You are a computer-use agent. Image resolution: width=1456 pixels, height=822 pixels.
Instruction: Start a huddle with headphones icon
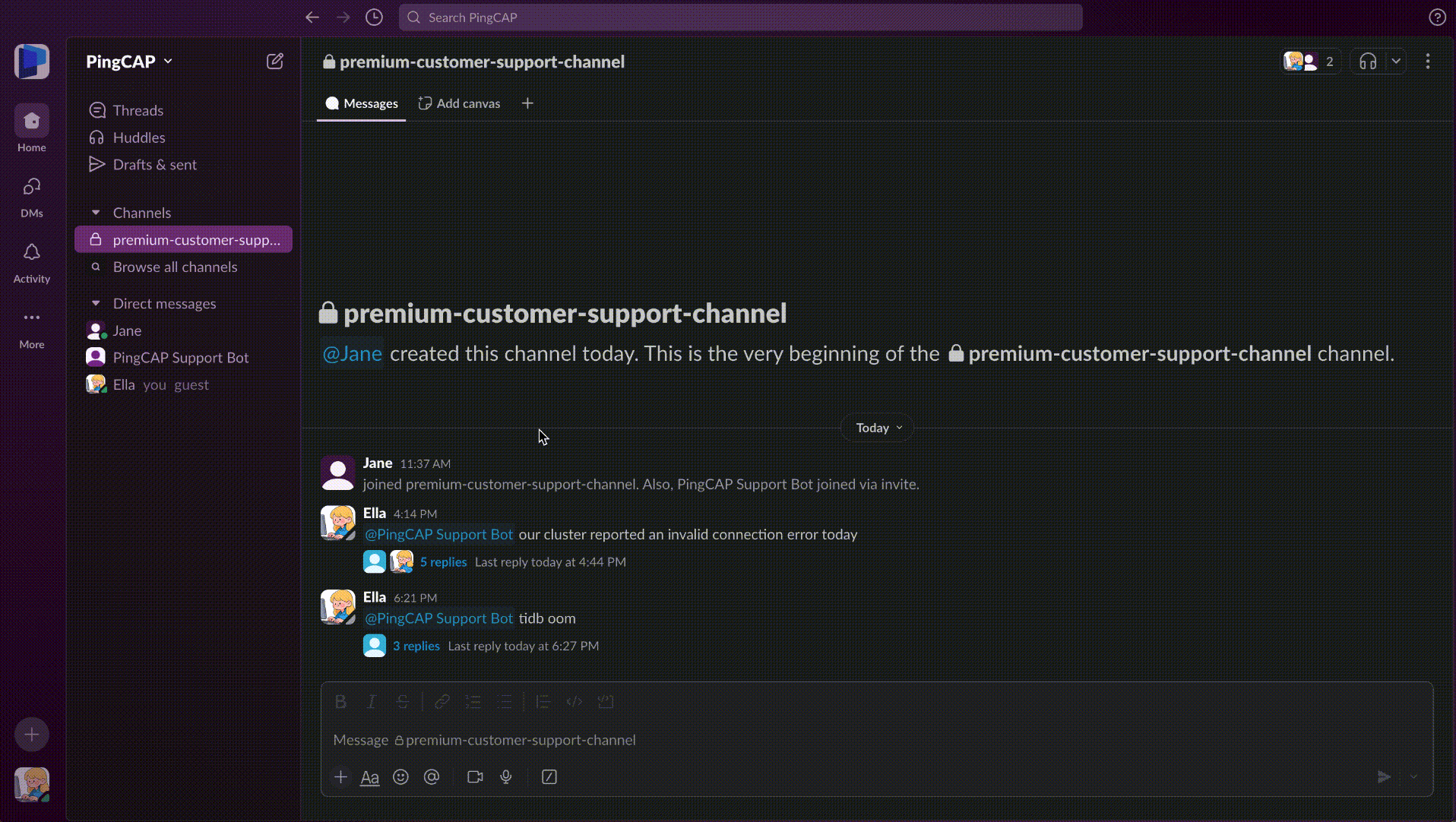click(1368, 62)
